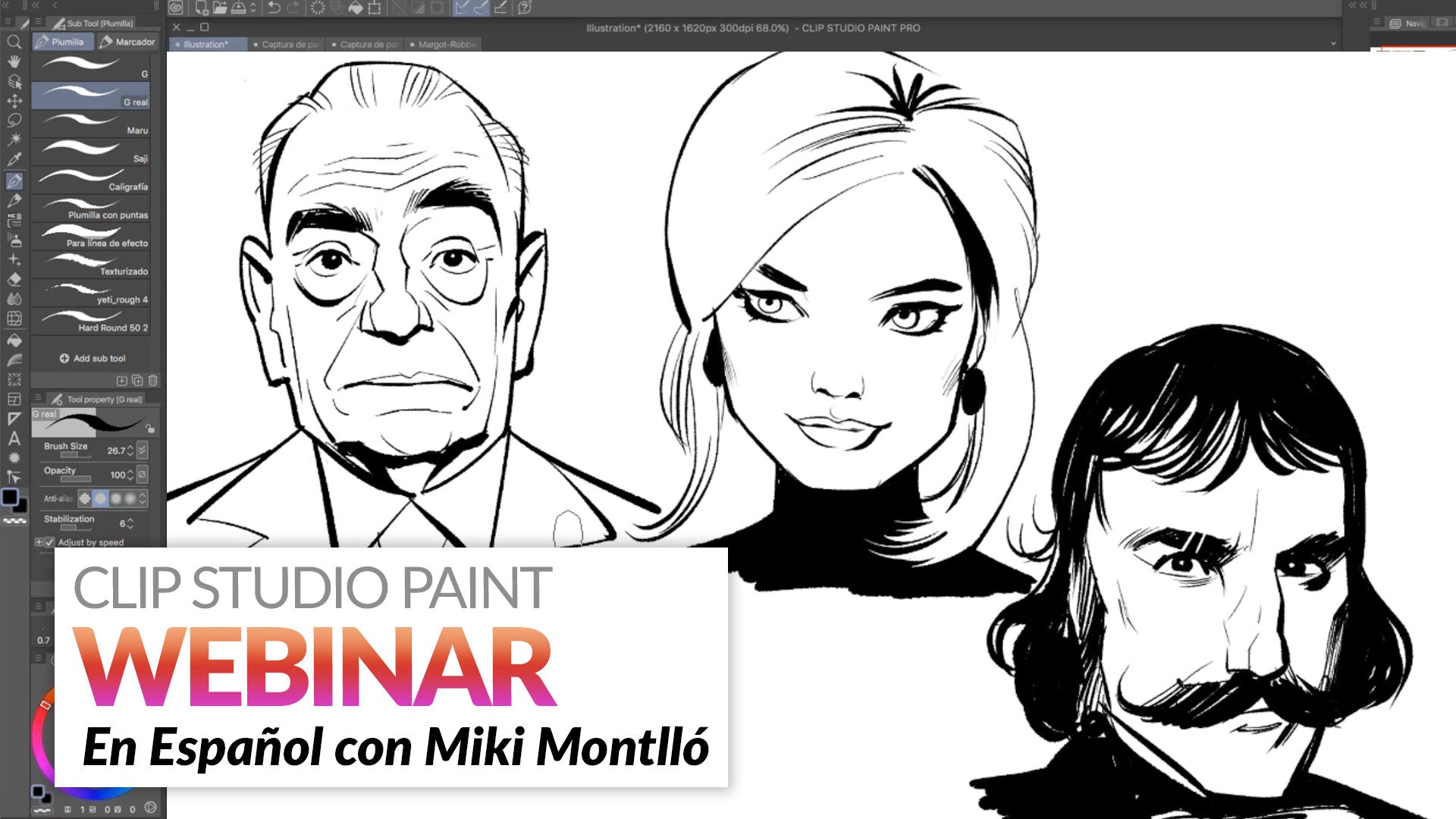1456x819 pixels.
Task: Select the Operation object tool
Action: tap(14, 81)
